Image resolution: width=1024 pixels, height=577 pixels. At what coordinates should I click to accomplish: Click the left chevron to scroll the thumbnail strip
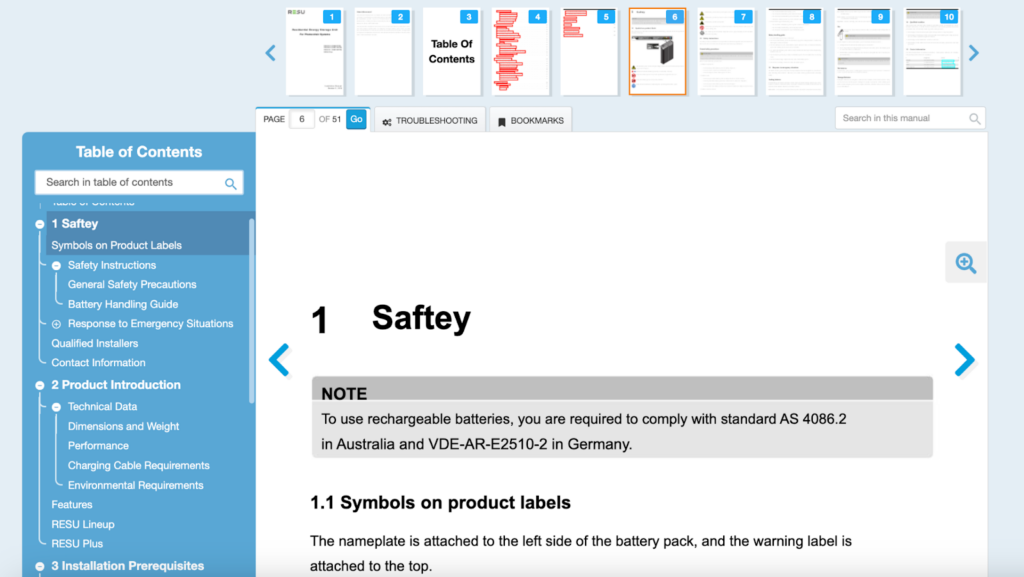pyautogui.click(x=270, y=52)
